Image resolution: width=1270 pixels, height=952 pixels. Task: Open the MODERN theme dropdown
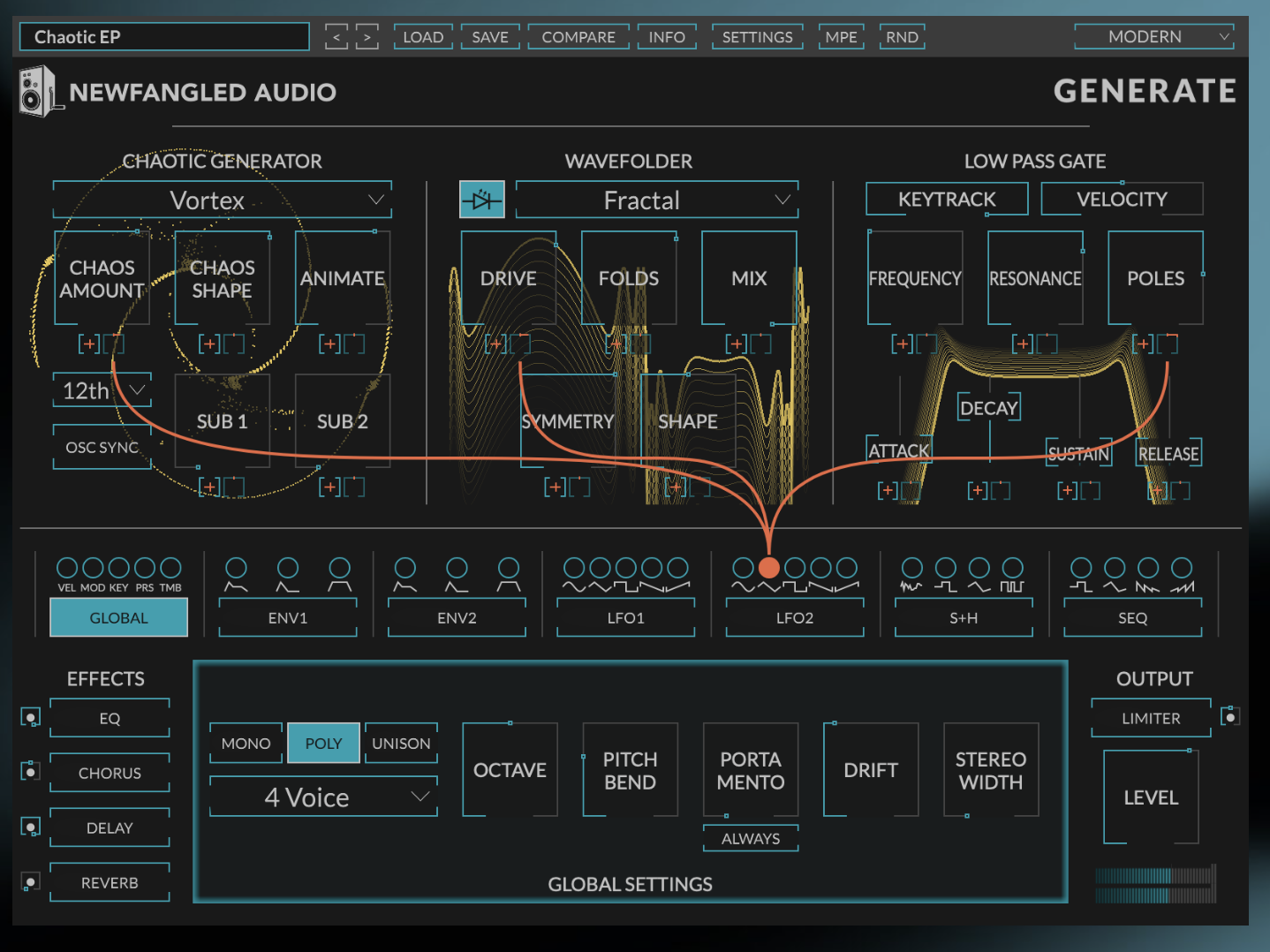[x=1153, y=36]
